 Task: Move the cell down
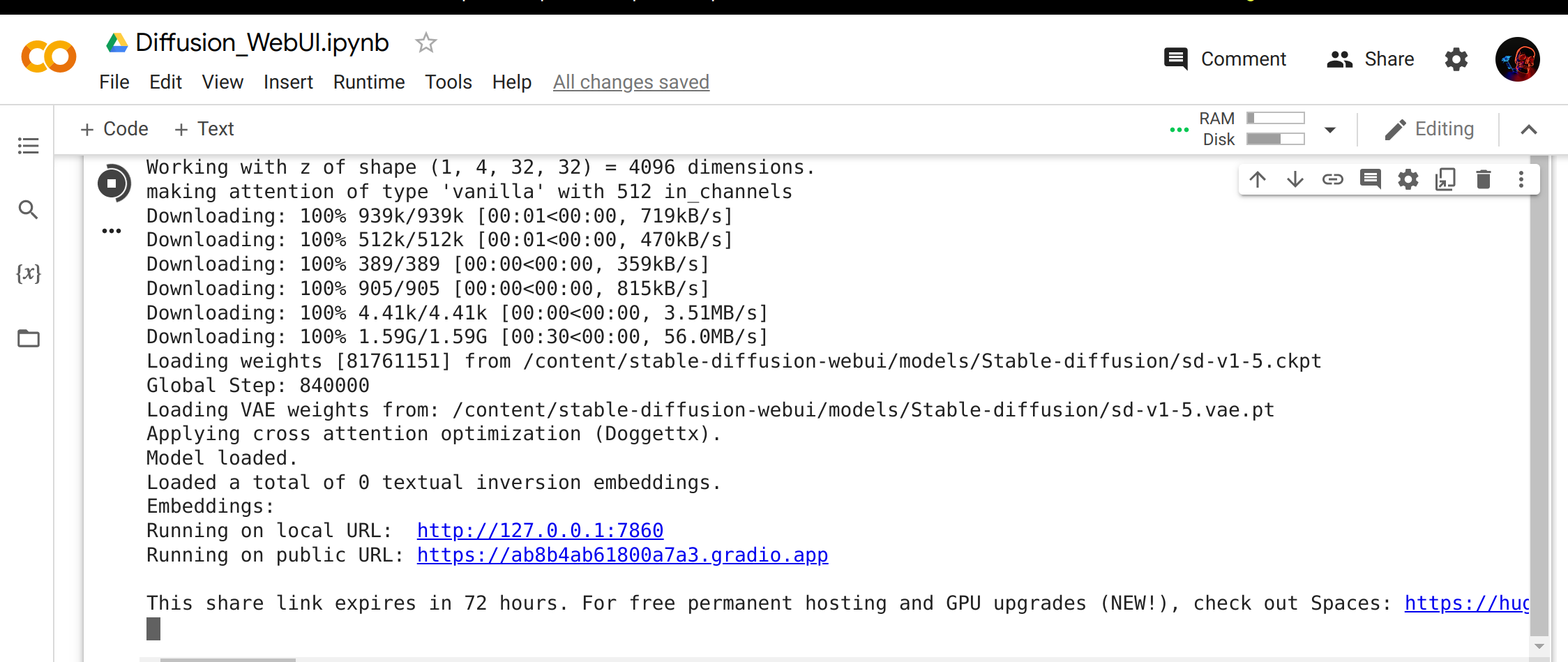pyautogui.click(x=1295, y=179)
